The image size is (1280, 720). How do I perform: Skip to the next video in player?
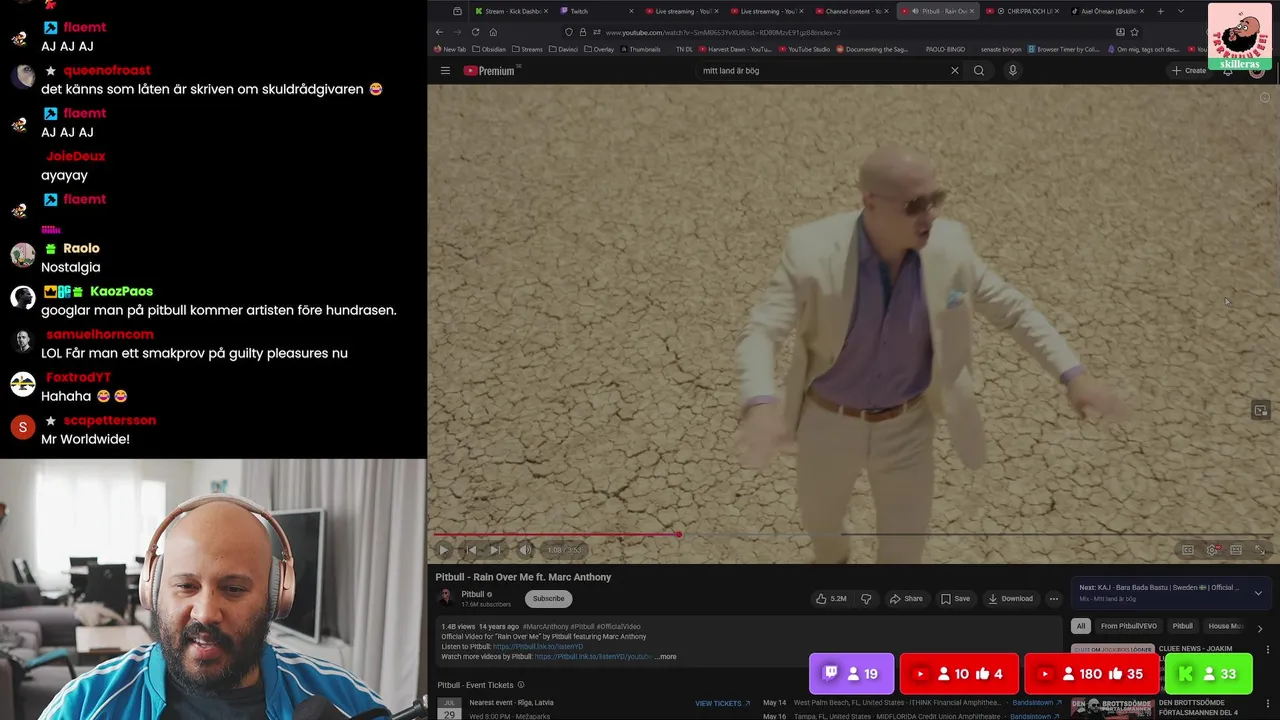pyautogui.click(x=495, y=550)
